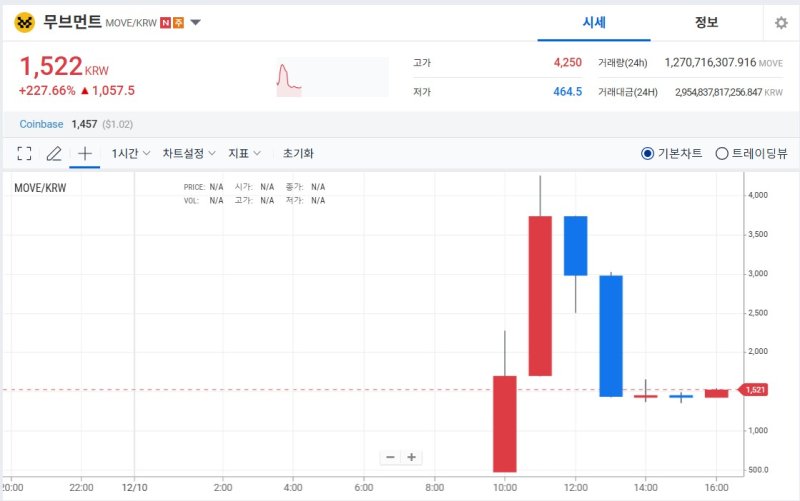
Task: Click the mini price sparkline chart
Action: (331, 78)
